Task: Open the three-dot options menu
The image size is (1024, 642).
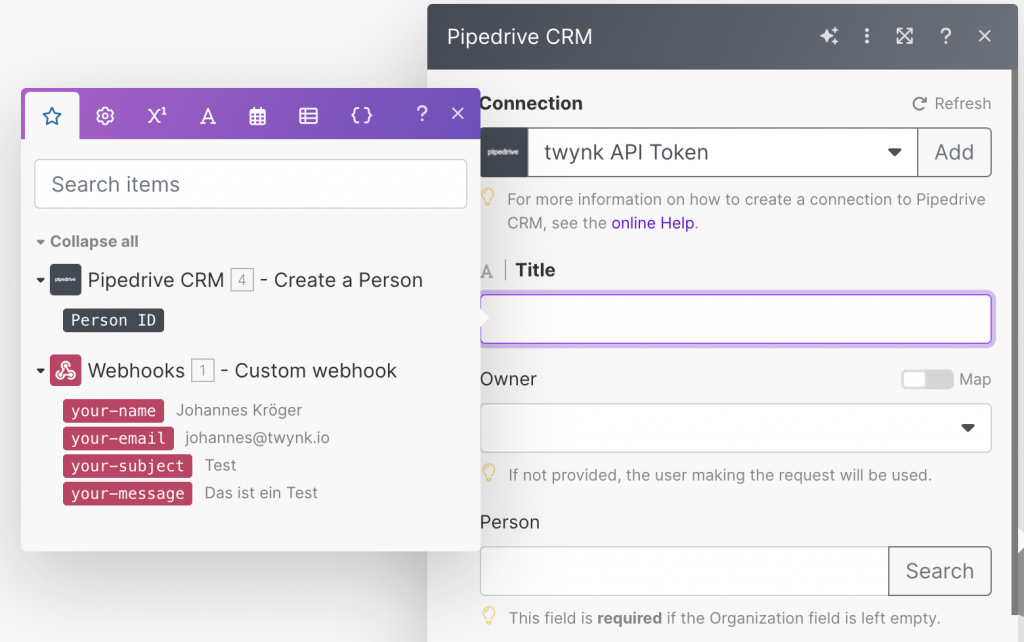Action: coord(867,37)
